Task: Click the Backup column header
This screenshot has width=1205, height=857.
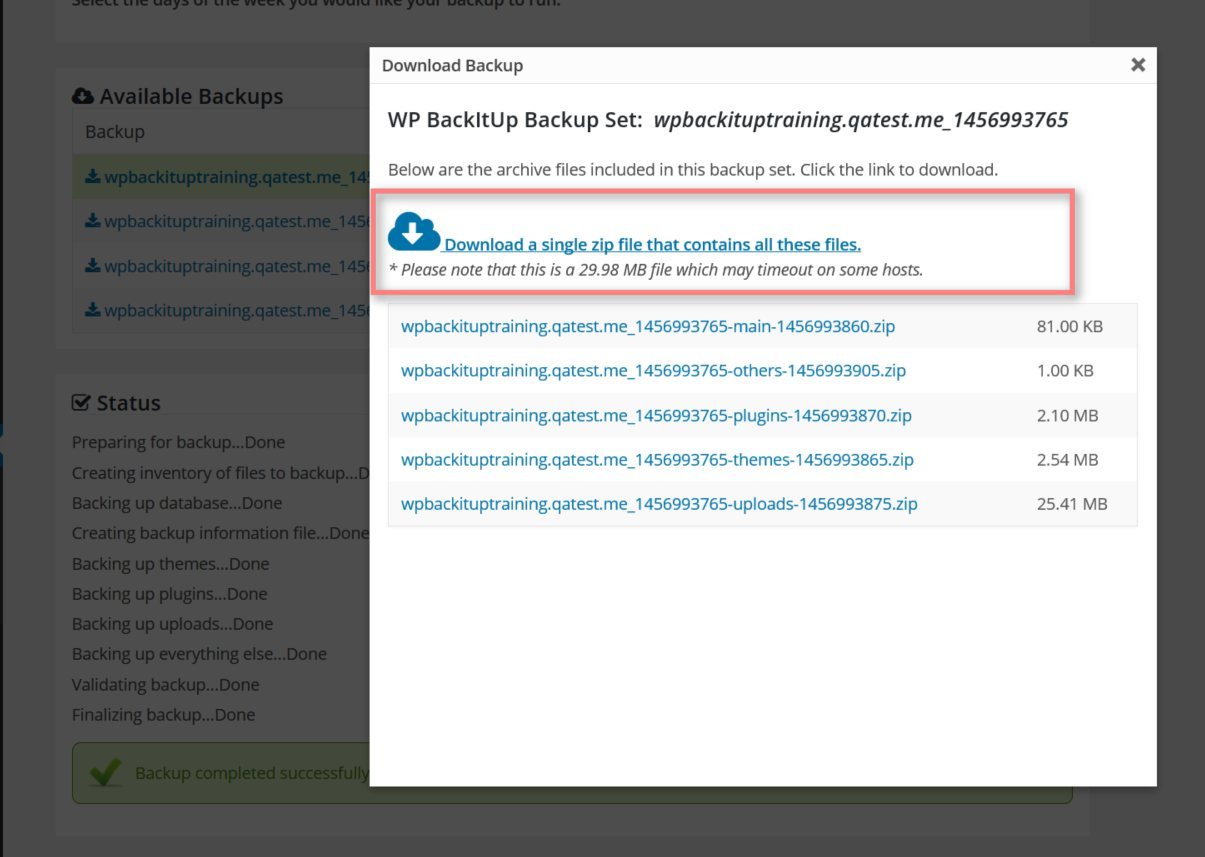Action: [115, 131]
